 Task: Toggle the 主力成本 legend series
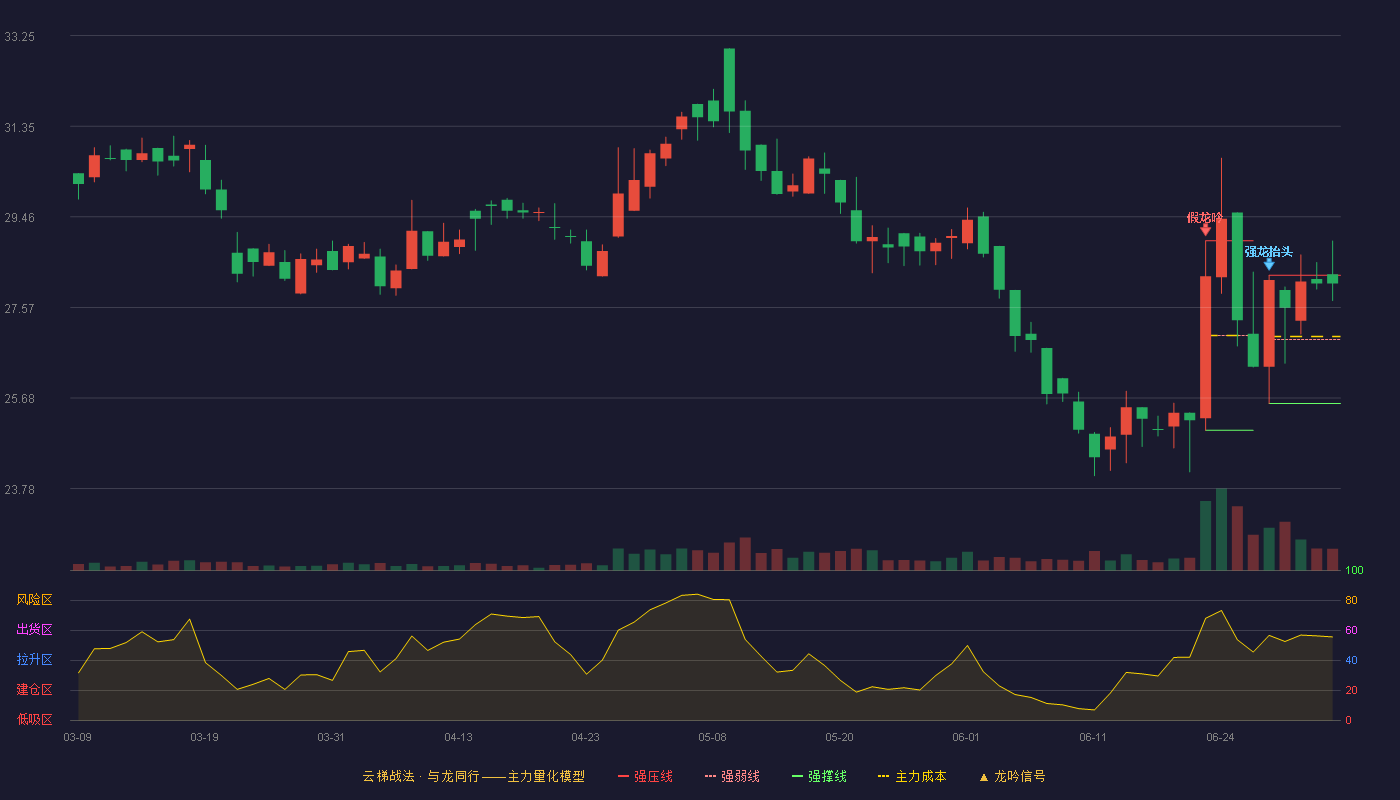click(912, 776)
